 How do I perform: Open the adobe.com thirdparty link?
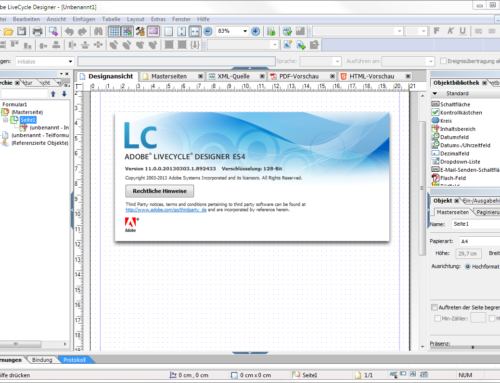click(x=166, y=210)
